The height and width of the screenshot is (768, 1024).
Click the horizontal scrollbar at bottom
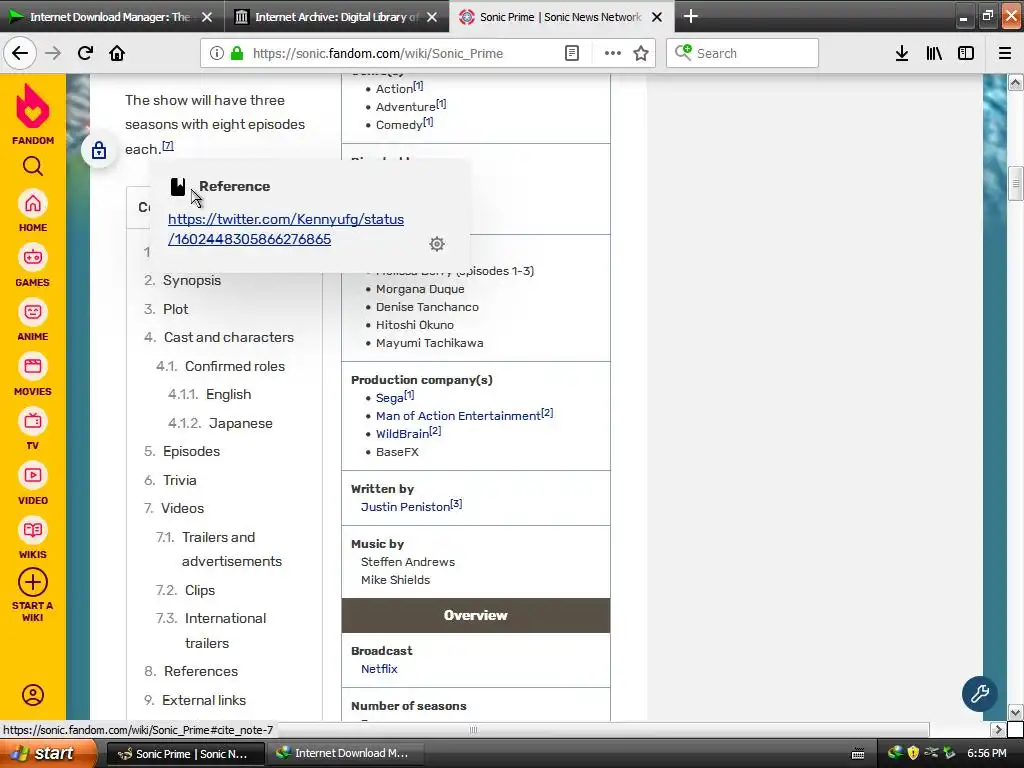(473, 729)
